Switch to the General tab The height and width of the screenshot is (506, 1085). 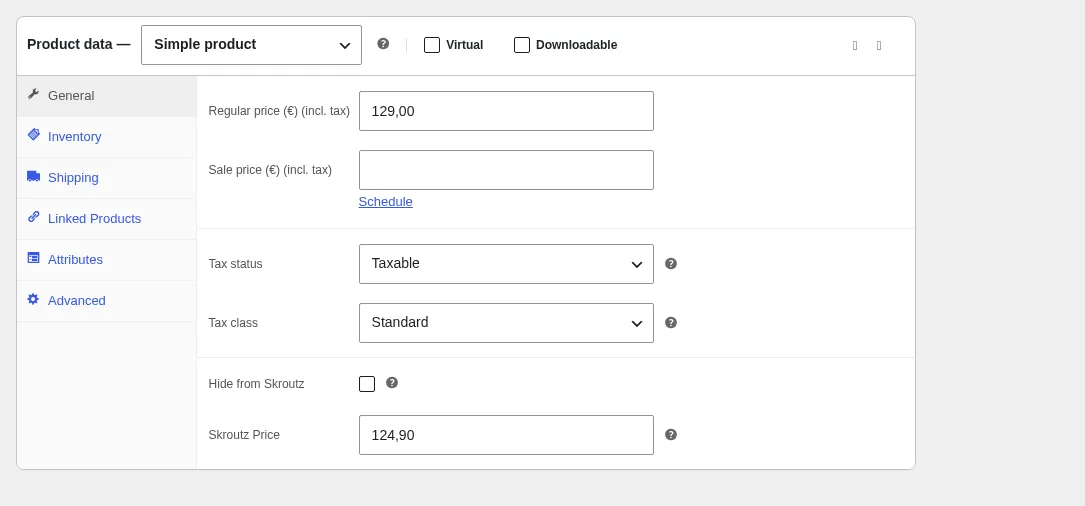pyautogui.click(x=107, y=96)
